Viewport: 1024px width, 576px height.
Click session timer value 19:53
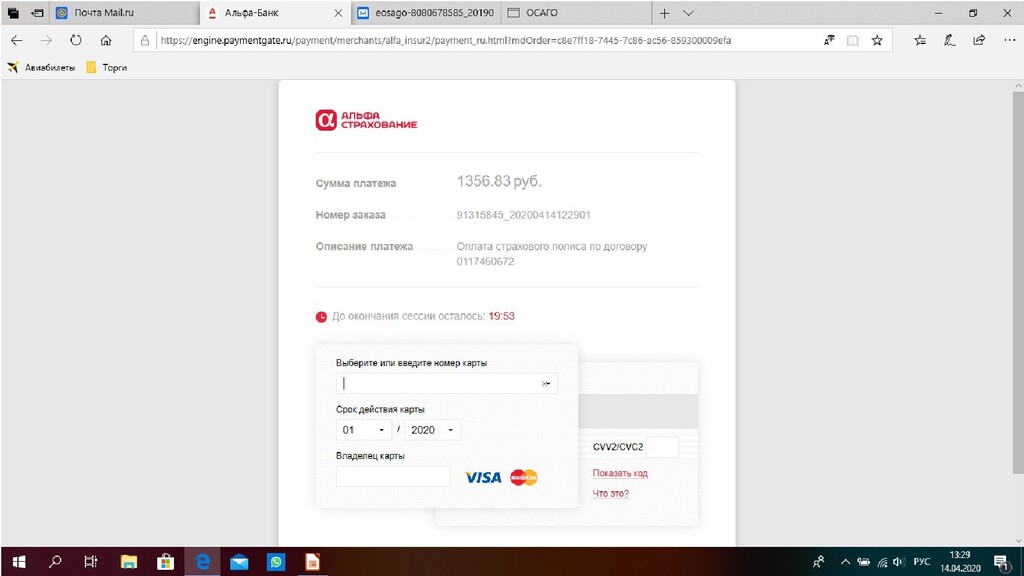pos(502,316)
